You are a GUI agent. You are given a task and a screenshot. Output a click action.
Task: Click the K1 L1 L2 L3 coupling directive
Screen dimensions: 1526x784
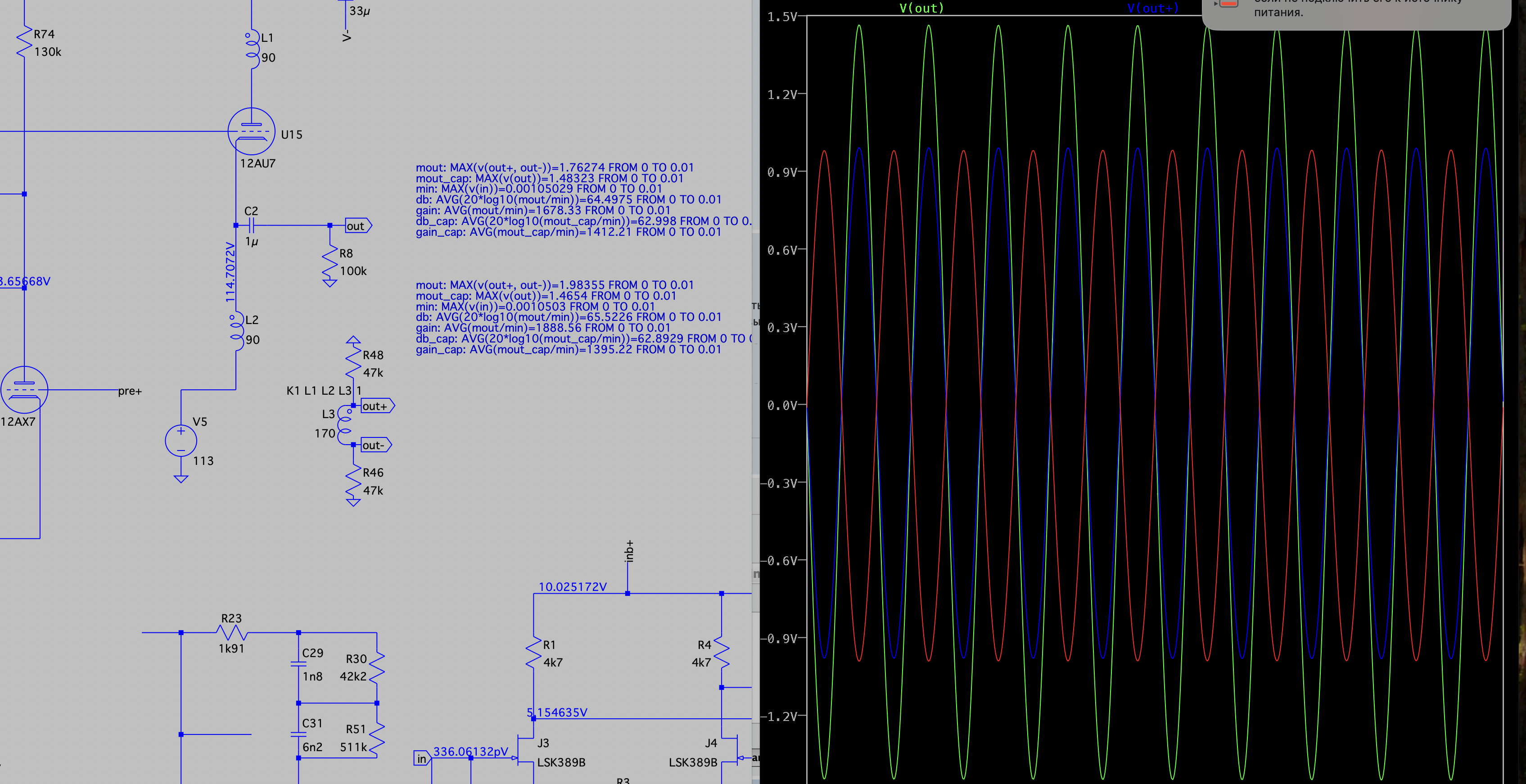click(324, 391)
